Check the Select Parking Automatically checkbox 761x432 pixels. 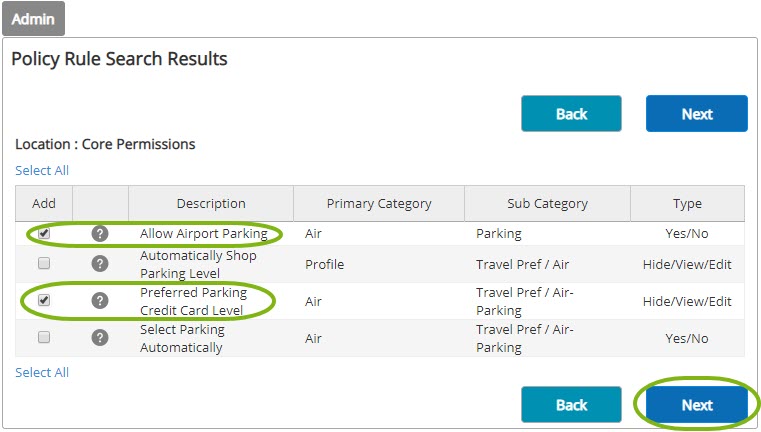click(x=44, y=337)
